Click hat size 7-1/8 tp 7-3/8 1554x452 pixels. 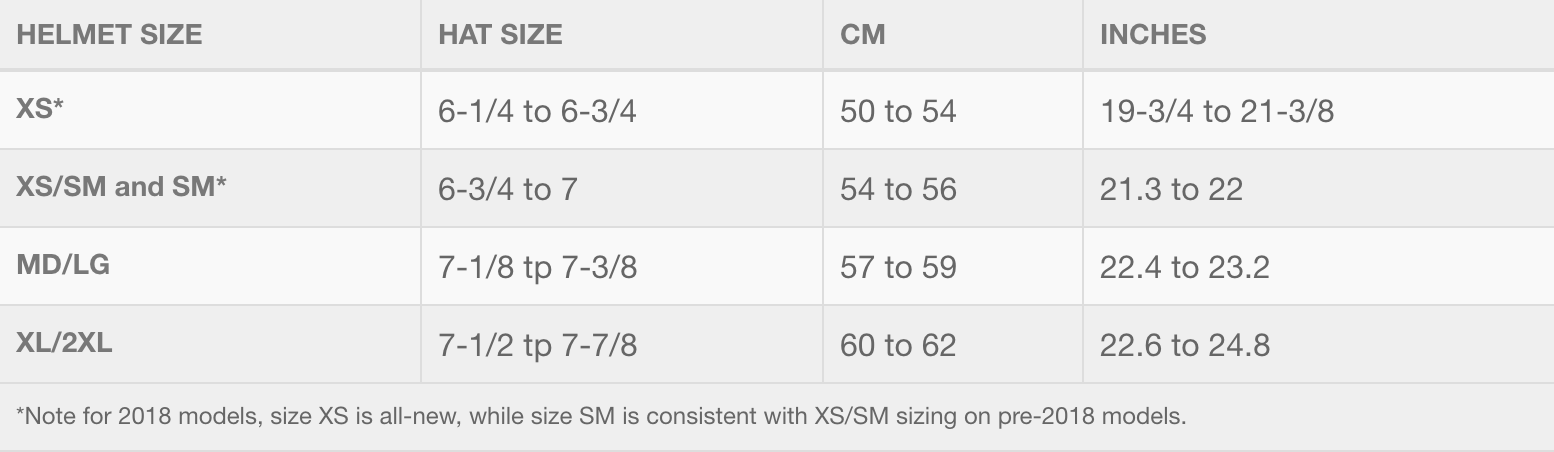(537, 266)
